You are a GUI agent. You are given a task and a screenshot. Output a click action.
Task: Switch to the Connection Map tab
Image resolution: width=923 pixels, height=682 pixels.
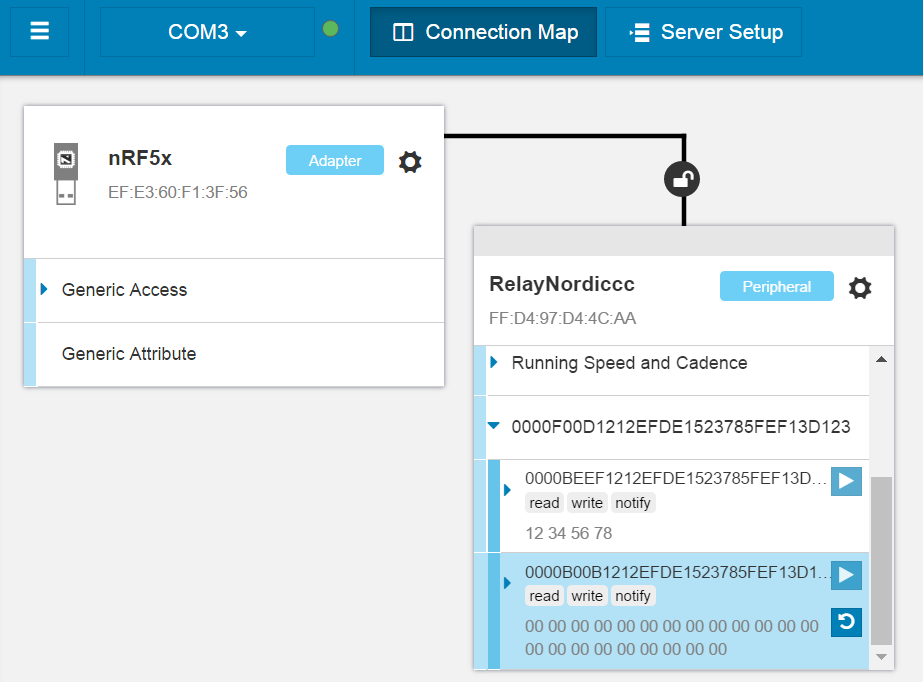click(x=483, y=32)
